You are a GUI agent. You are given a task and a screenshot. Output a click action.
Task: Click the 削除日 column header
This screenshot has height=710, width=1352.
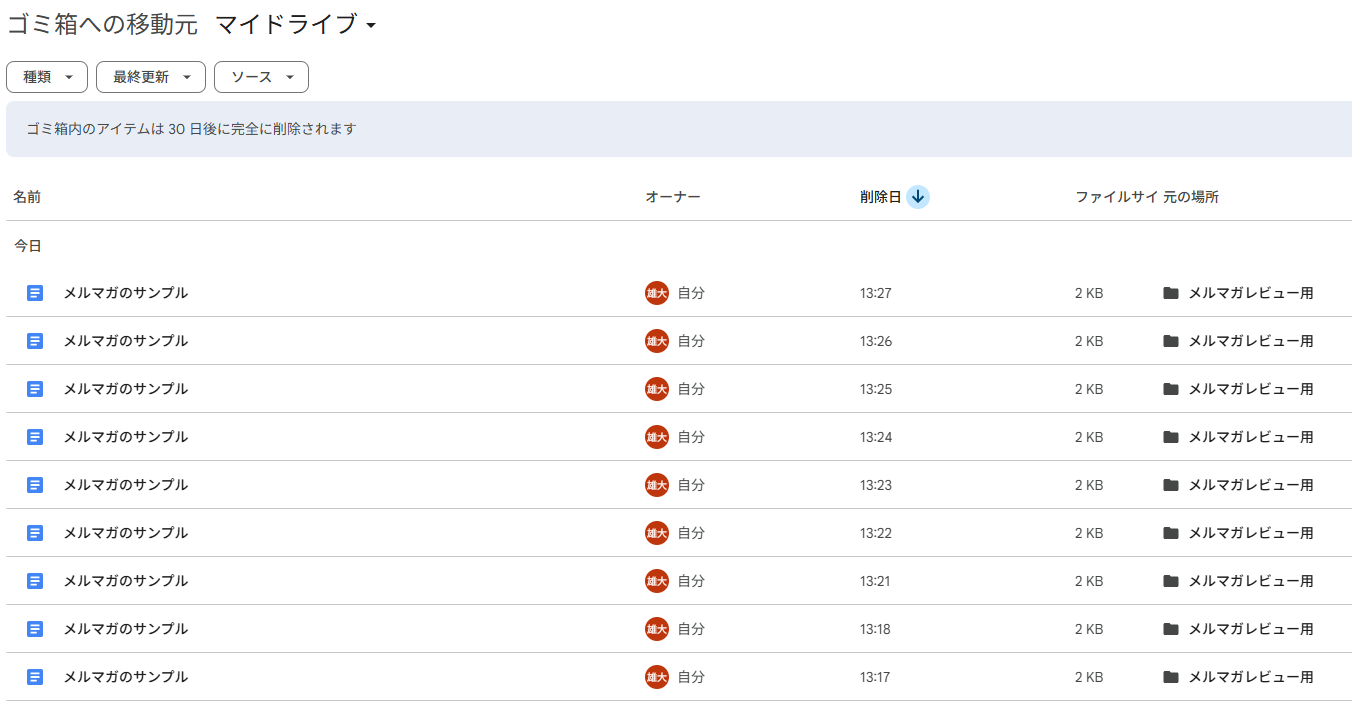tap(880, 197)
